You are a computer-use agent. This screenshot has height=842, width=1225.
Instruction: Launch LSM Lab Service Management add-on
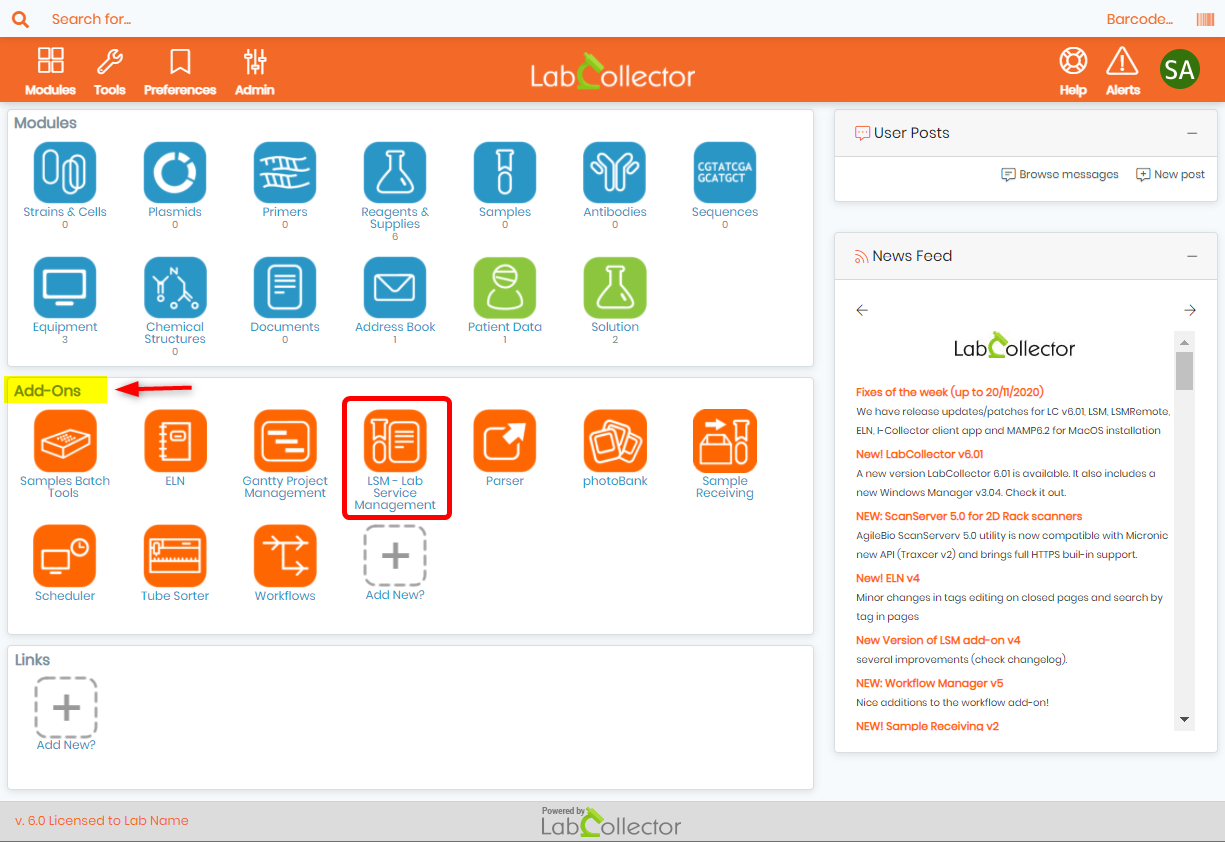click(x=395, y=441)
